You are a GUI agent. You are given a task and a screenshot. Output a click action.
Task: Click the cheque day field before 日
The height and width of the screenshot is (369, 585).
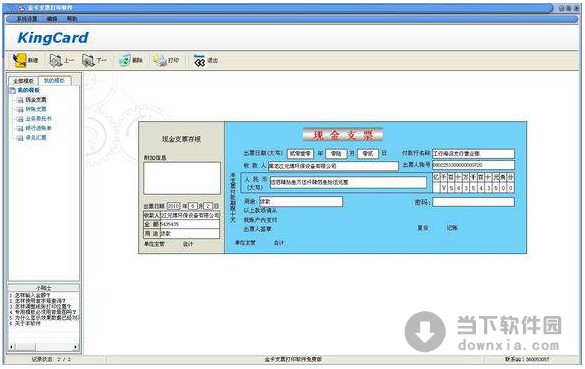[368, 154]
